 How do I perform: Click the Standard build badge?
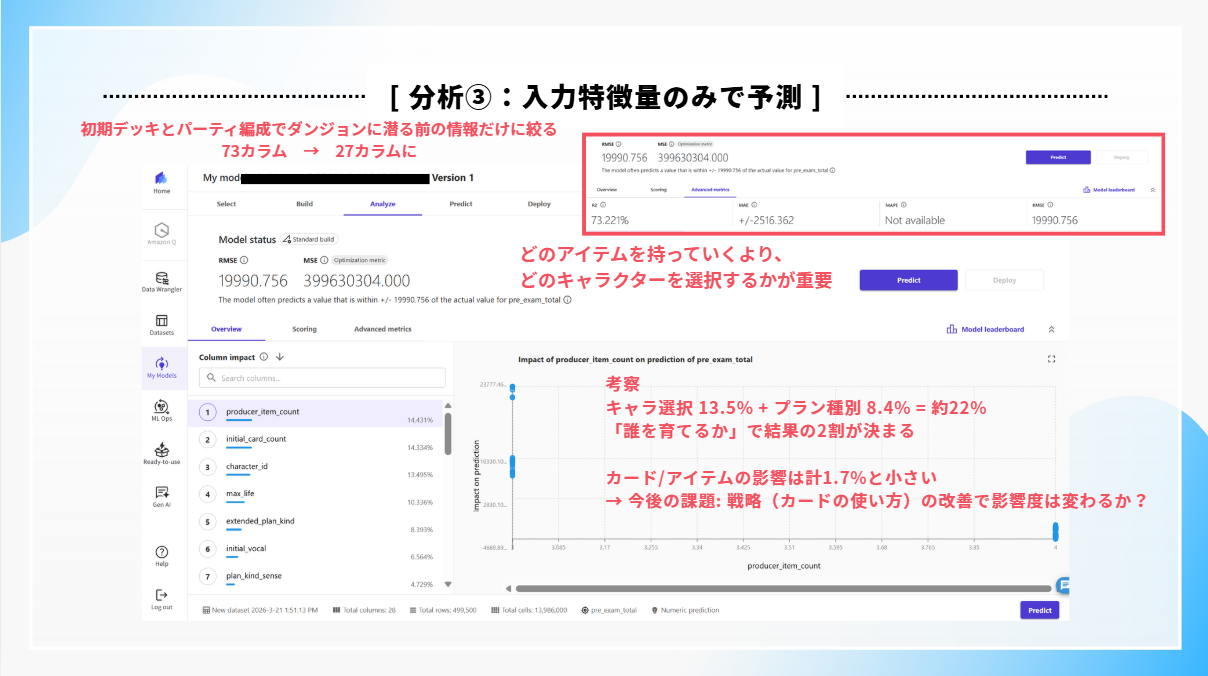pos(308,240)
